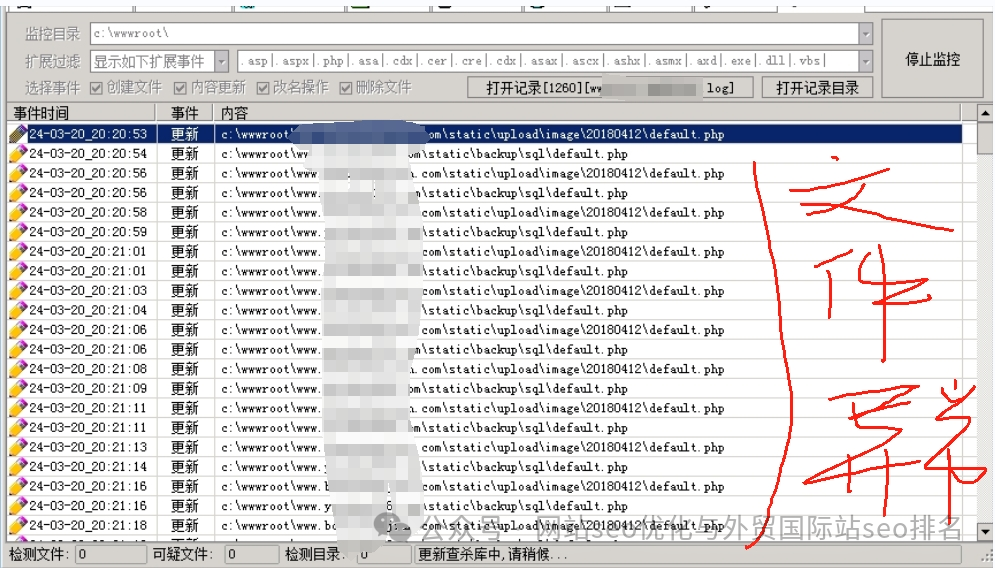The height and width of the screenshot is (568, 995).
Task: Click the 打开记录目录 button
Action: pos(817,88)
